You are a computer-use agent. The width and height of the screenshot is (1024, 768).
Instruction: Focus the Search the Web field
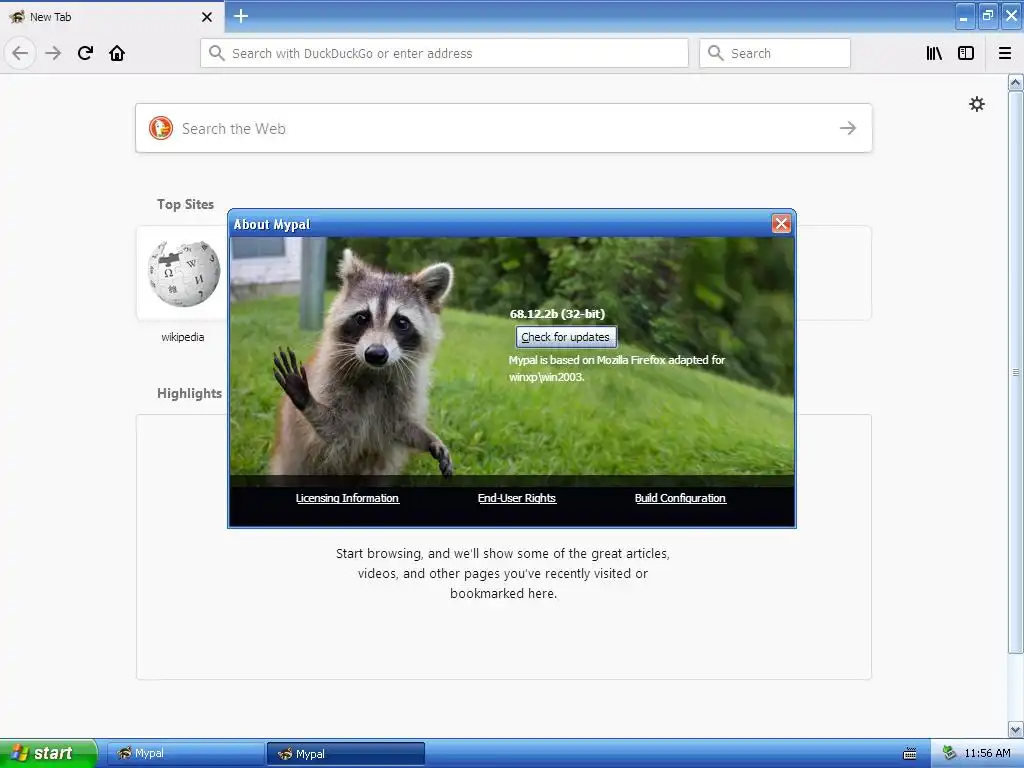(x=504, y=128)
